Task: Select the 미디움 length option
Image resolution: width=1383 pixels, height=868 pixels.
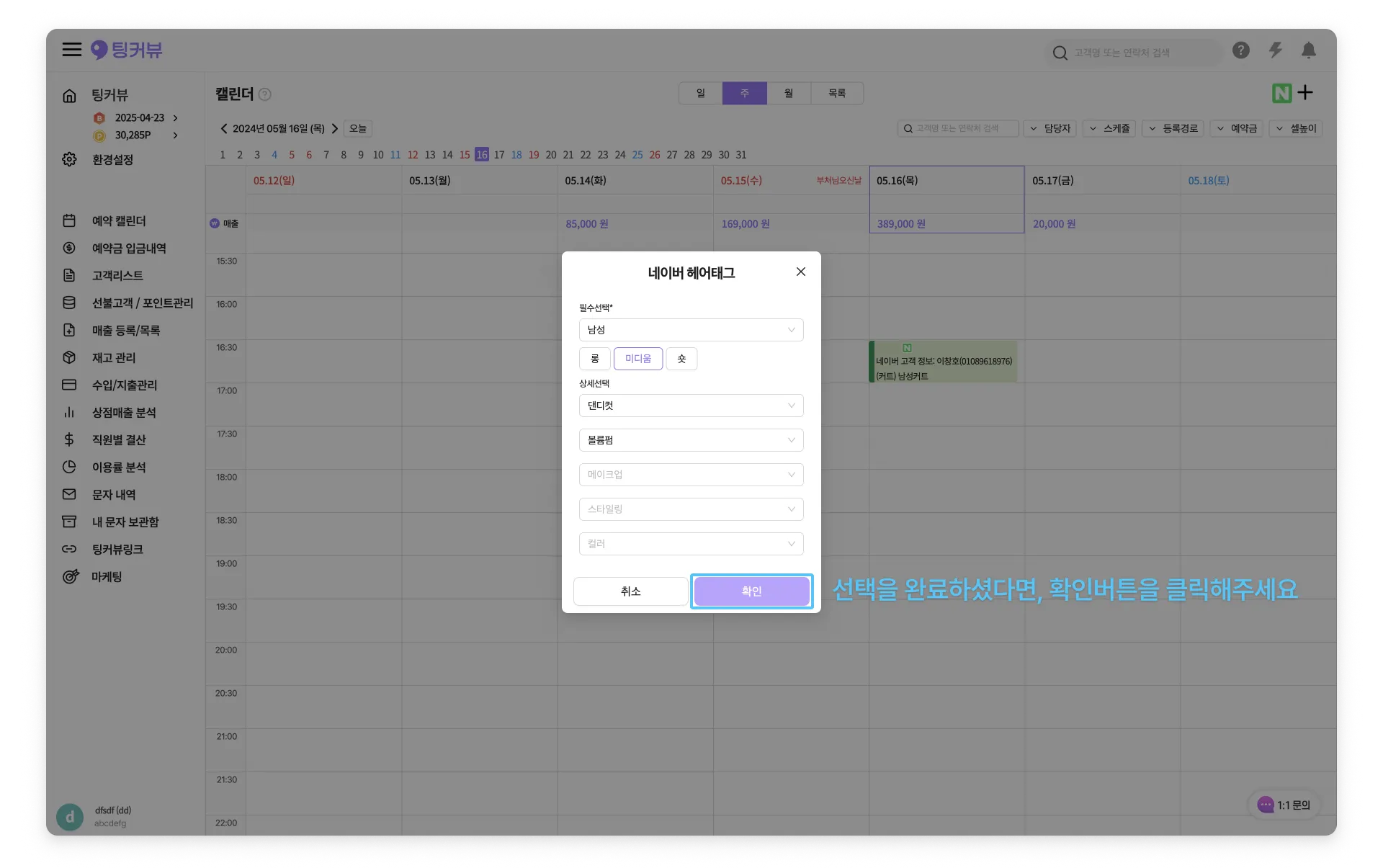Action: click(637, 359)
